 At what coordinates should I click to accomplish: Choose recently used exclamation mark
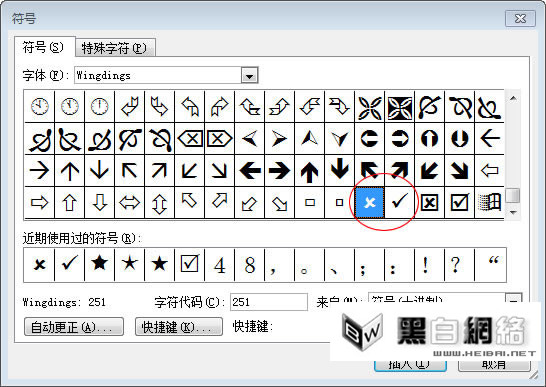click(x=430, y=265)
